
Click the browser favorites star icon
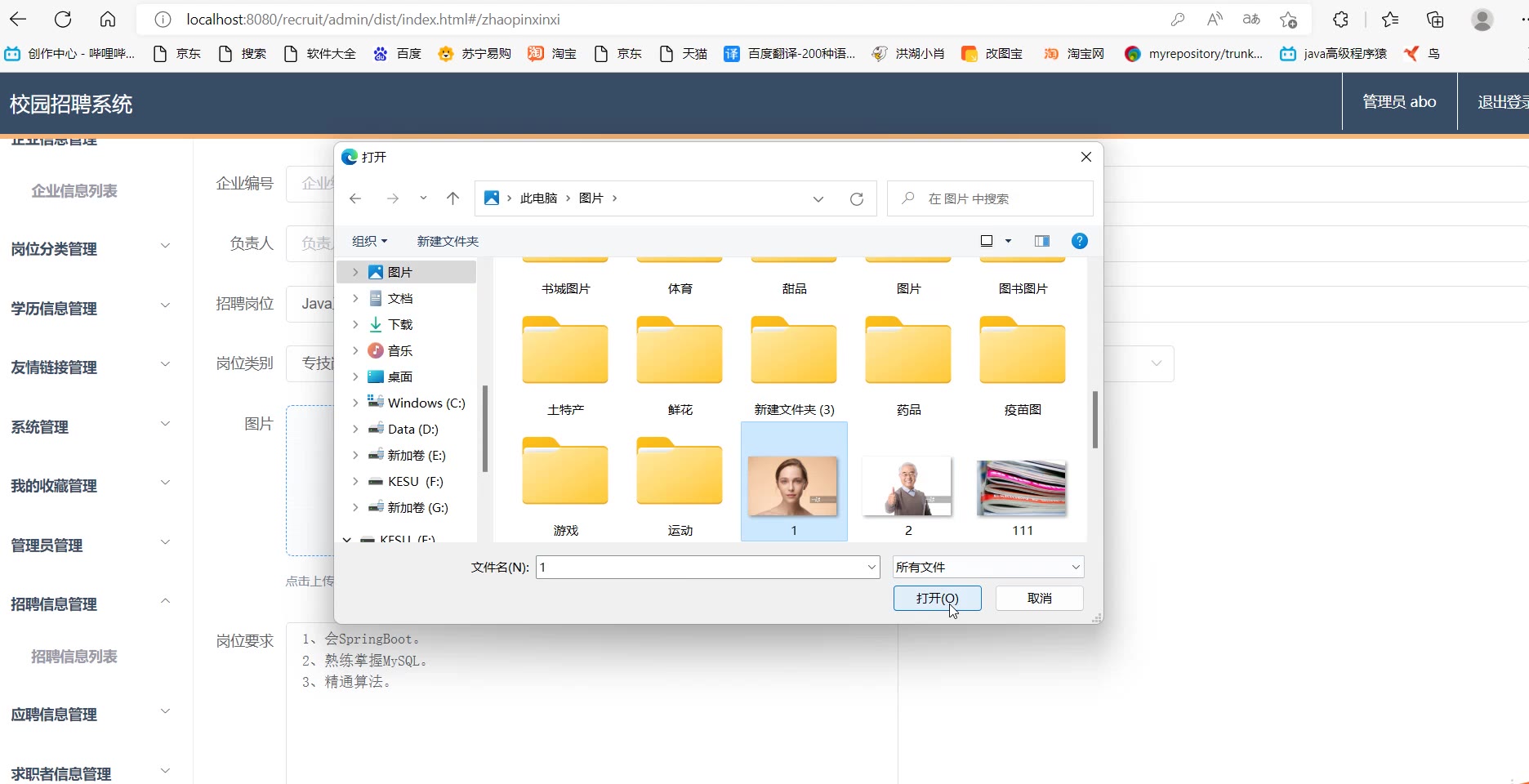tap(1389, 20)
